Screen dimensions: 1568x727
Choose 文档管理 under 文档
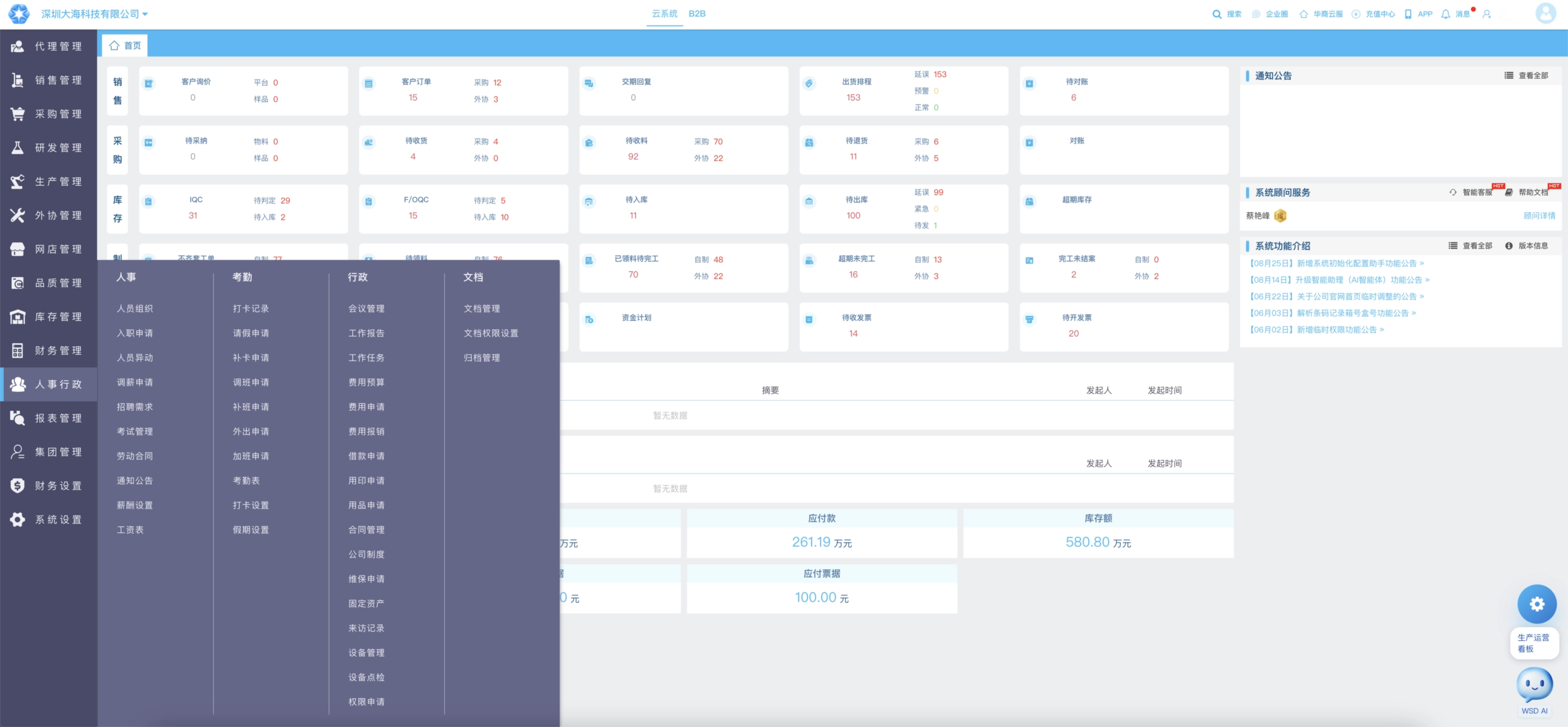tap(482, 309)
